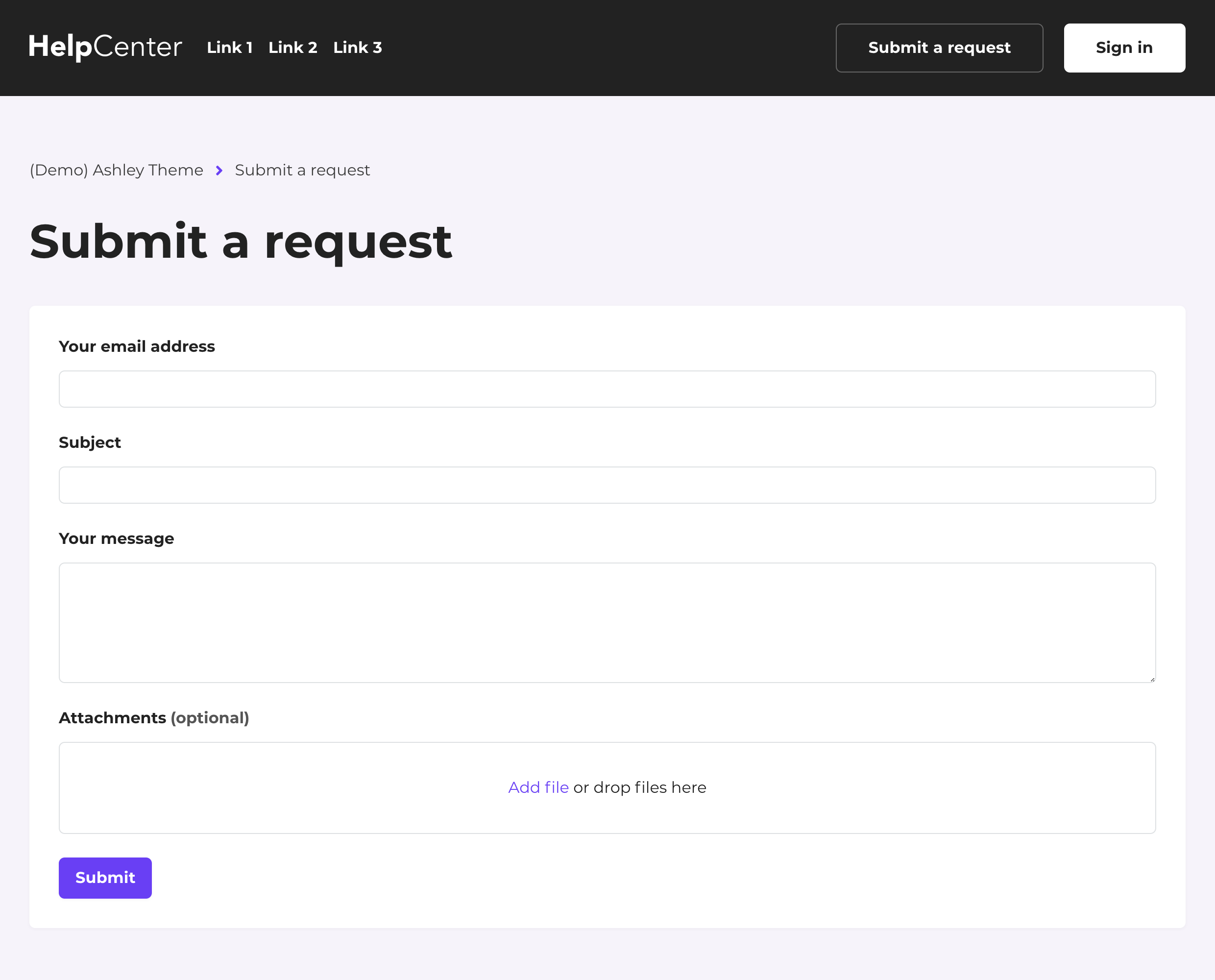
Task: Click the header Submit a request button
Action: click(x=939, y=48)
